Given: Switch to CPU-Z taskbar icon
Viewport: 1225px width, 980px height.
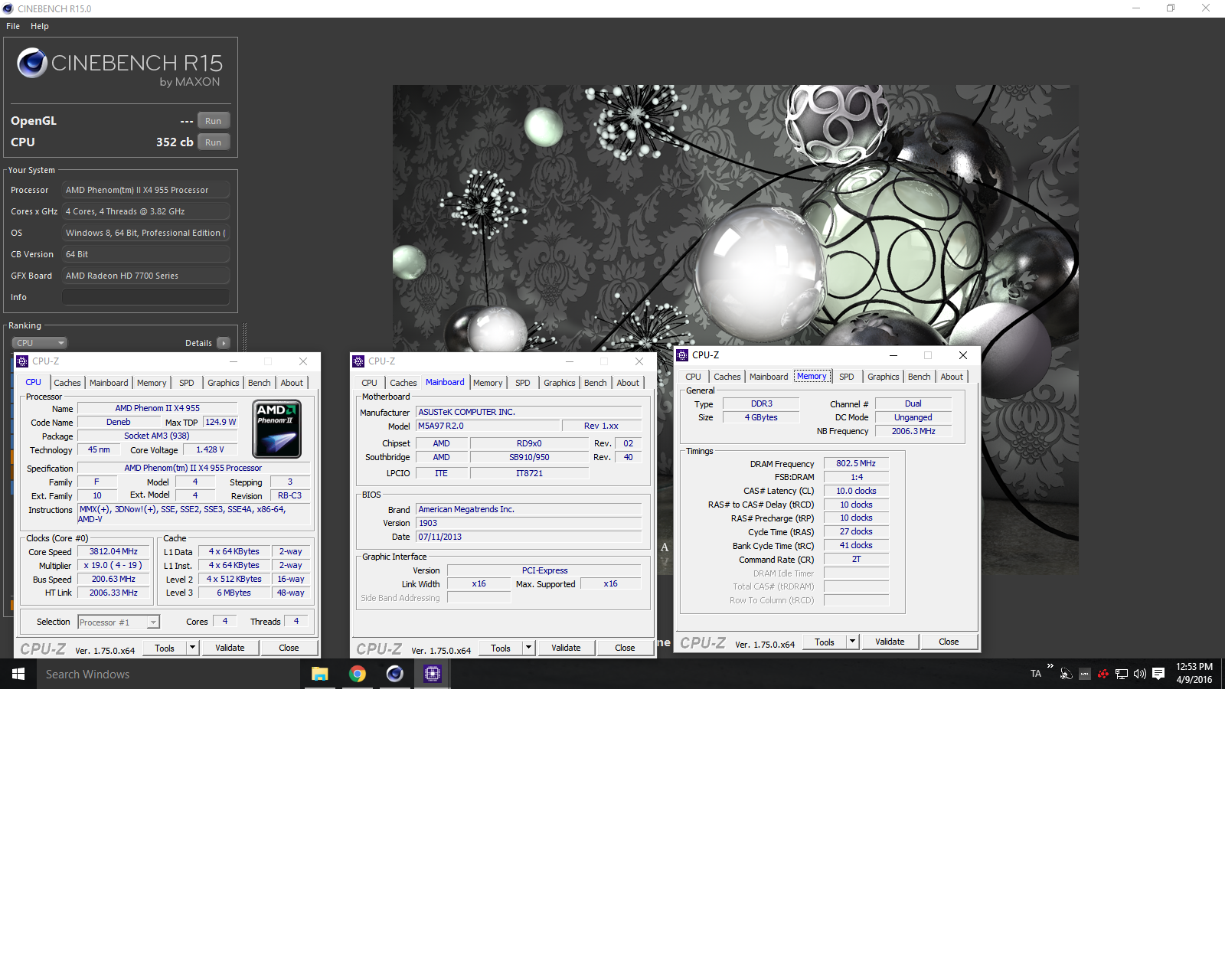Looking at the screenshot, I should point(433,674).
